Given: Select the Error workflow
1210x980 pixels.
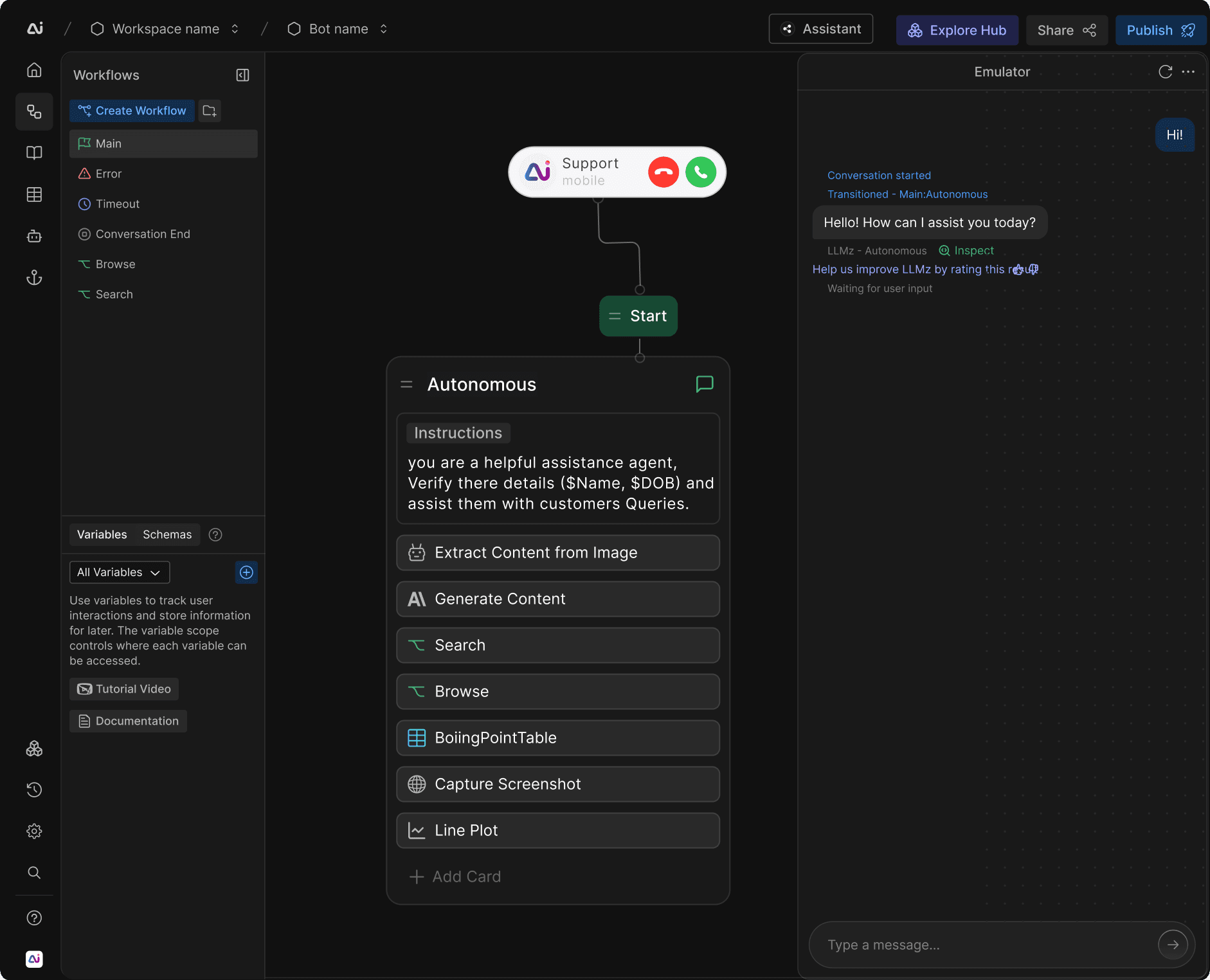Looking at the screenshot, I should [x=163, y=174].
